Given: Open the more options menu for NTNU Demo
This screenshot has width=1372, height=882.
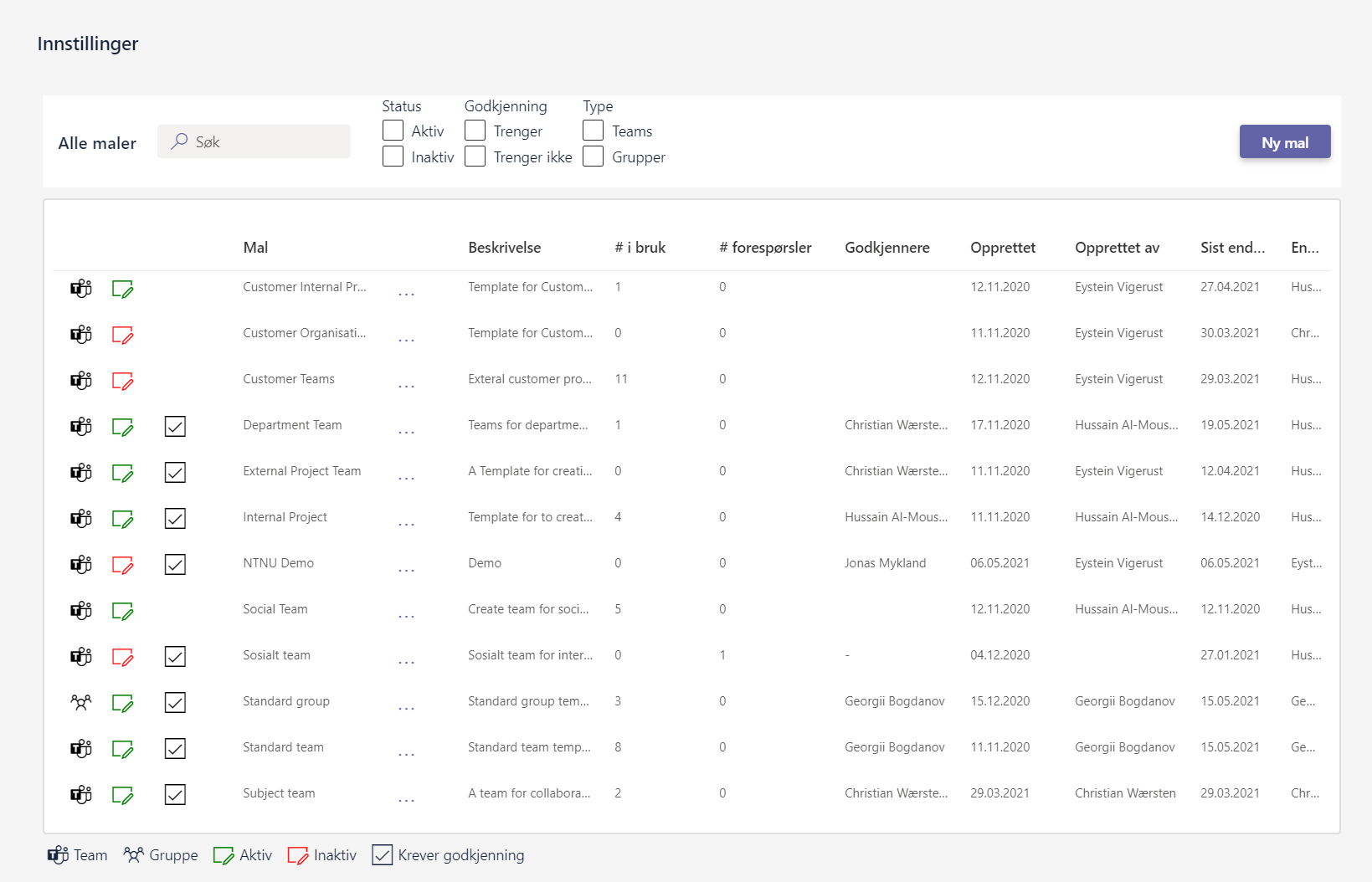Looking at the screenshot, I should 406,571.
